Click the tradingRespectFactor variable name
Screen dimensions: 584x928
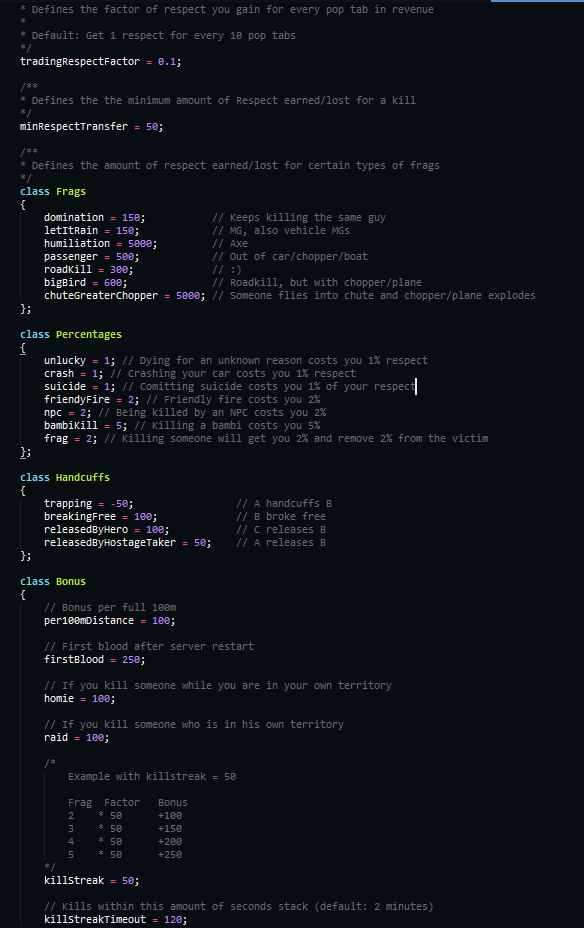[x=80, y=62]
